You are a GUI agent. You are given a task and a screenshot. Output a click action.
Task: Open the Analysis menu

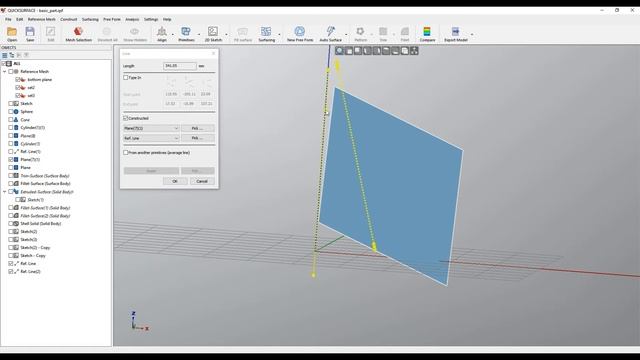pyautogui.click(x=132, y=19)
